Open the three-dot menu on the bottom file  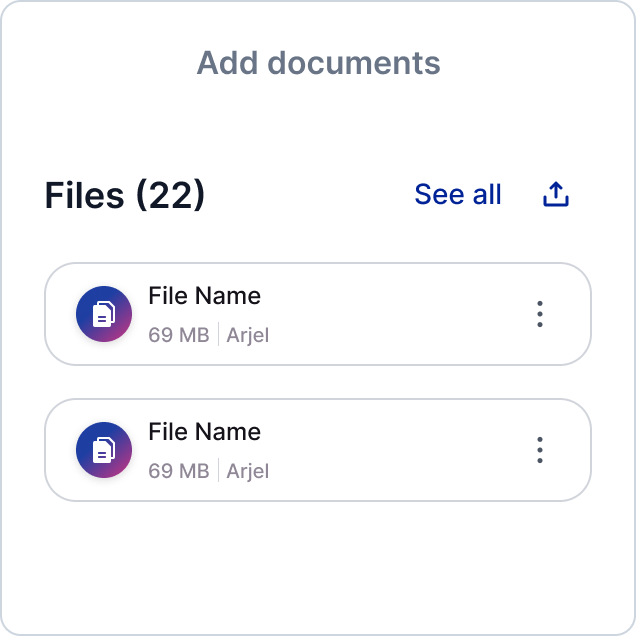540,450
